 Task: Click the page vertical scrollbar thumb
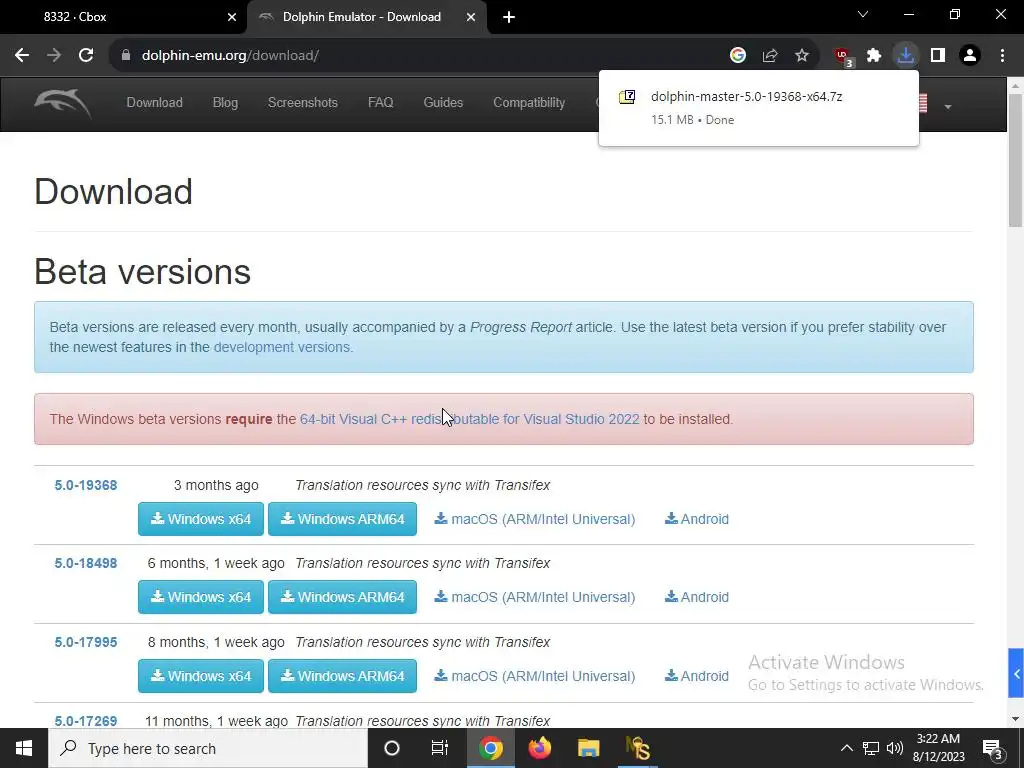tap(1016, 161)
